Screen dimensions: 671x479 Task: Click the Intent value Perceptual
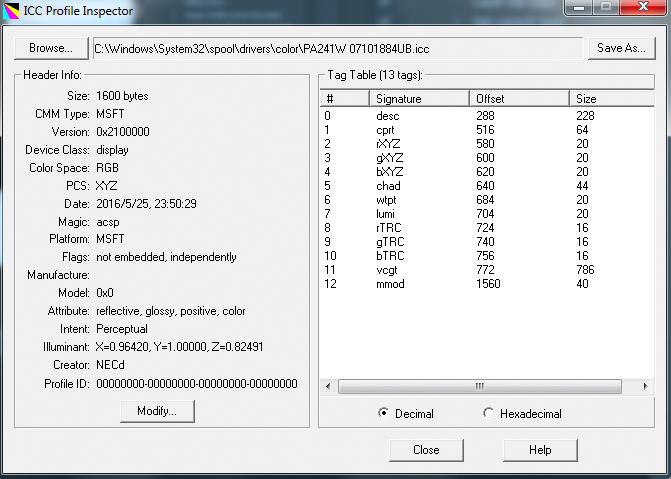coord(122,329)
